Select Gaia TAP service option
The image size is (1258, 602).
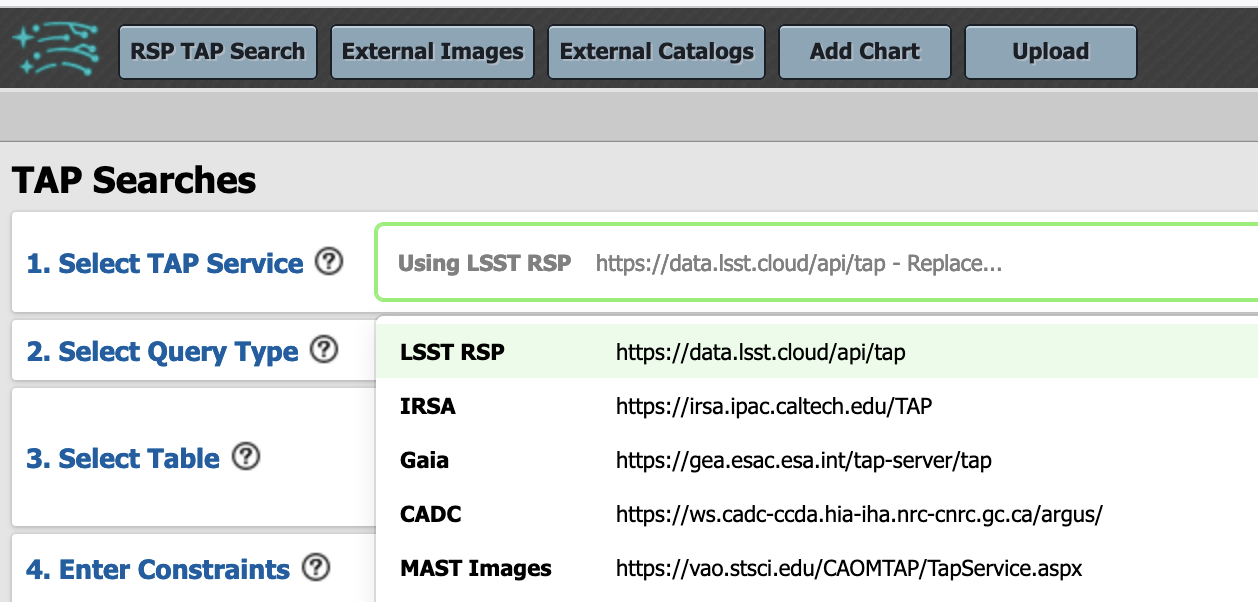click(x=816, y=460)
